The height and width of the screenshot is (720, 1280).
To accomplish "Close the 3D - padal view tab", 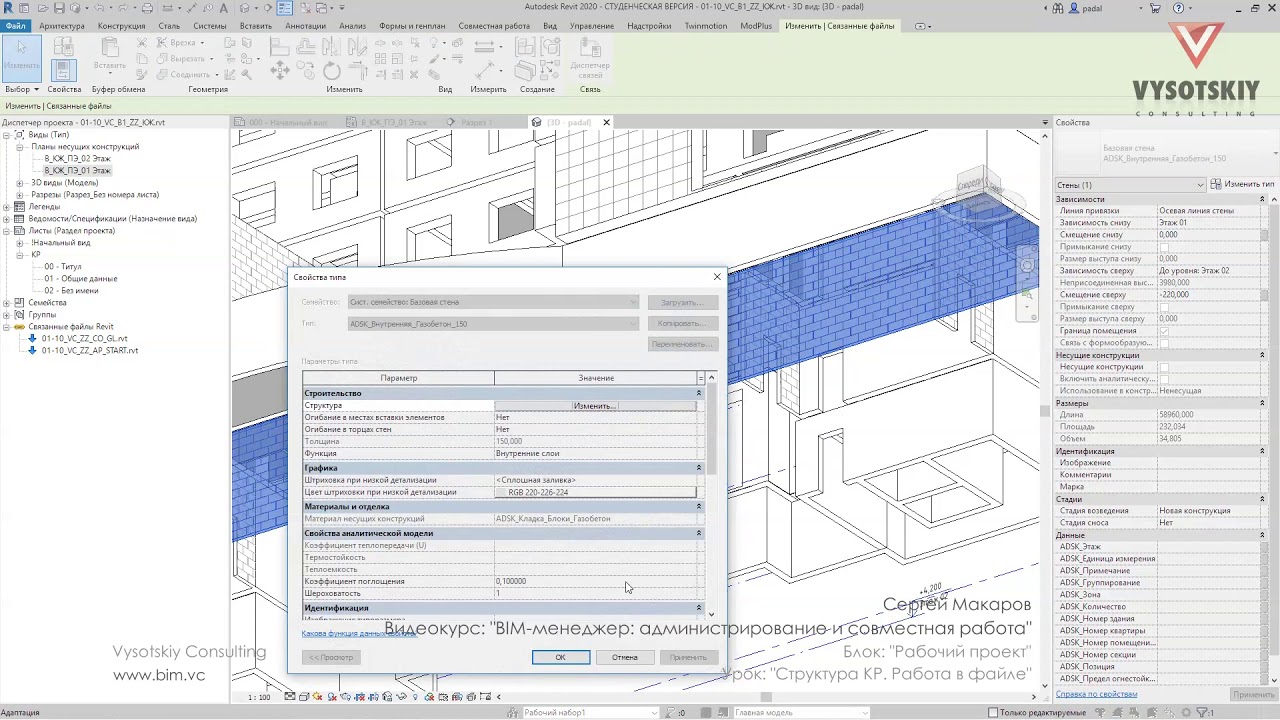I will 606,122.
